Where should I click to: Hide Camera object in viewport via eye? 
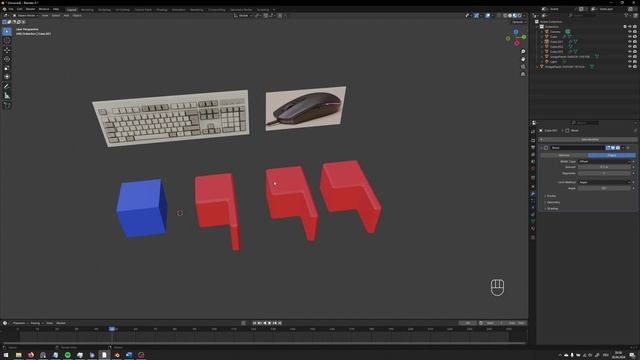[x=629, y=31]
